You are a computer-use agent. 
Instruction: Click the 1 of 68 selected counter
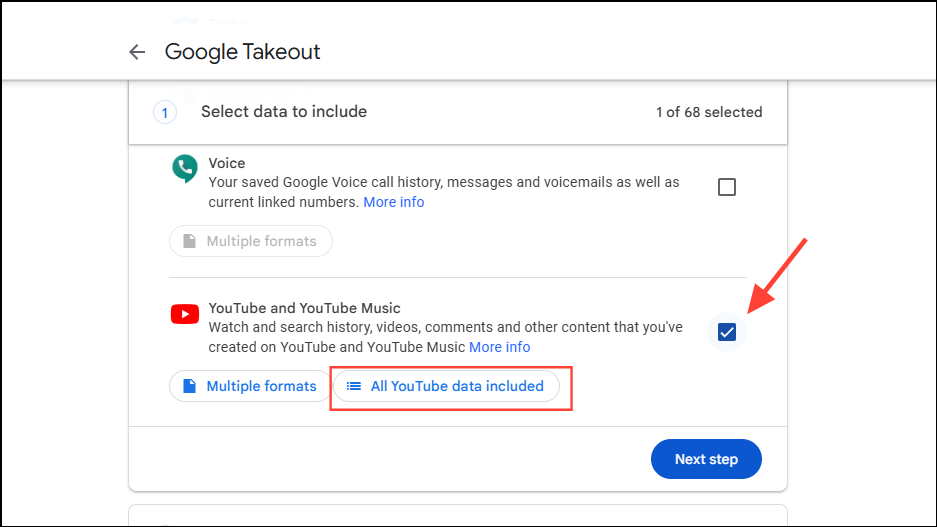708,112
